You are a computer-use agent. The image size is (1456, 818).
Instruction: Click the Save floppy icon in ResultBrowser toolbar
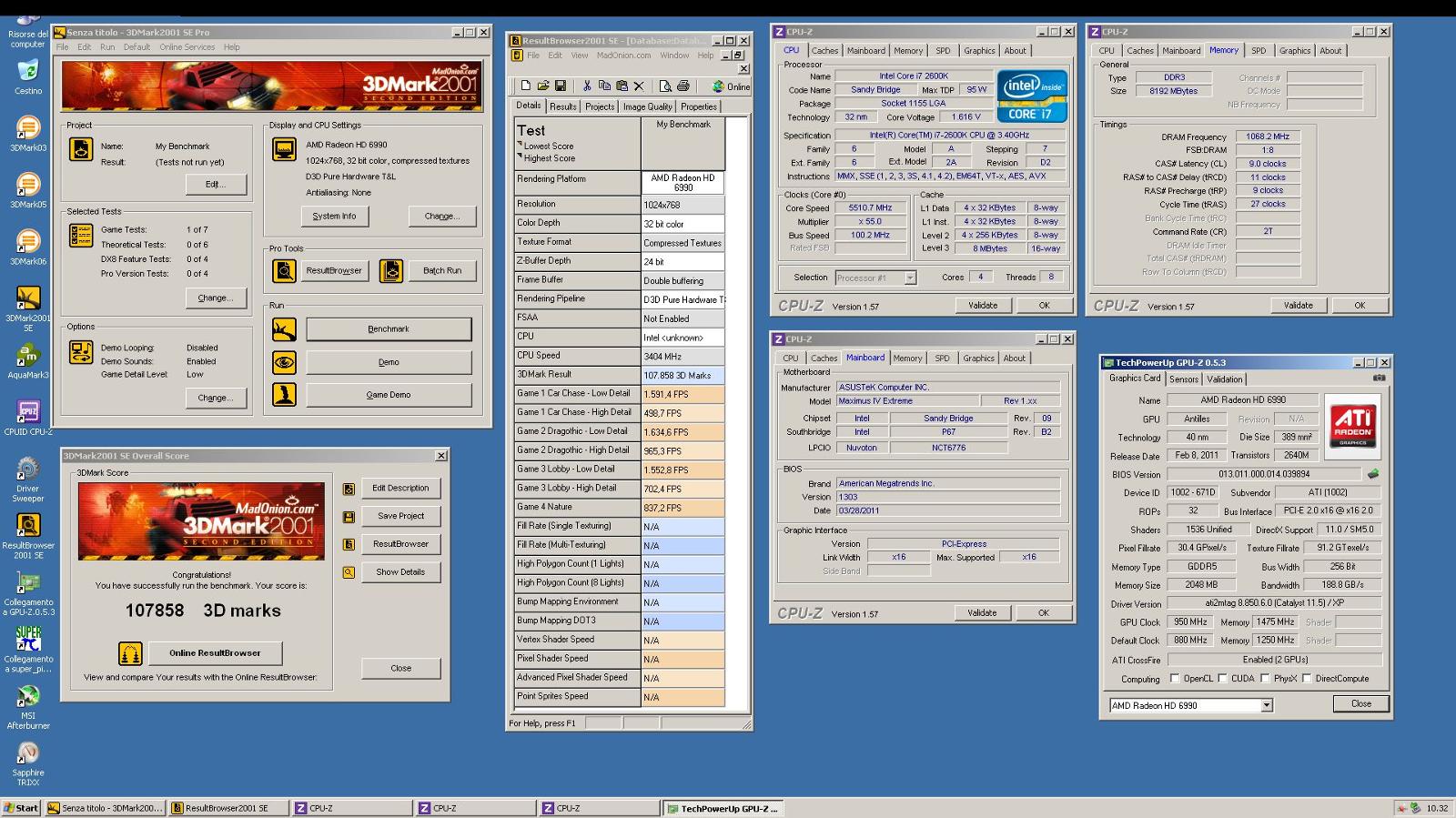561,86
